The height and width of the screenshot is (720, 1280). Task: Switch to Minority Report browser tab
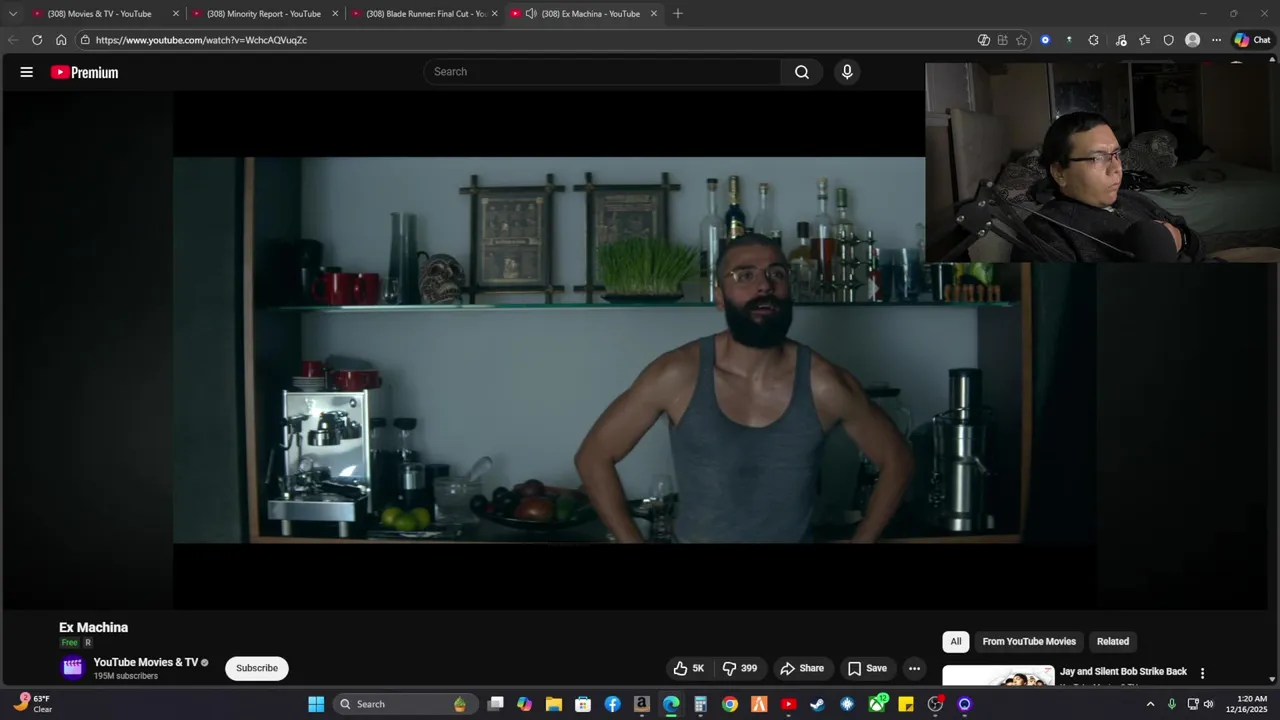point(265,14)
